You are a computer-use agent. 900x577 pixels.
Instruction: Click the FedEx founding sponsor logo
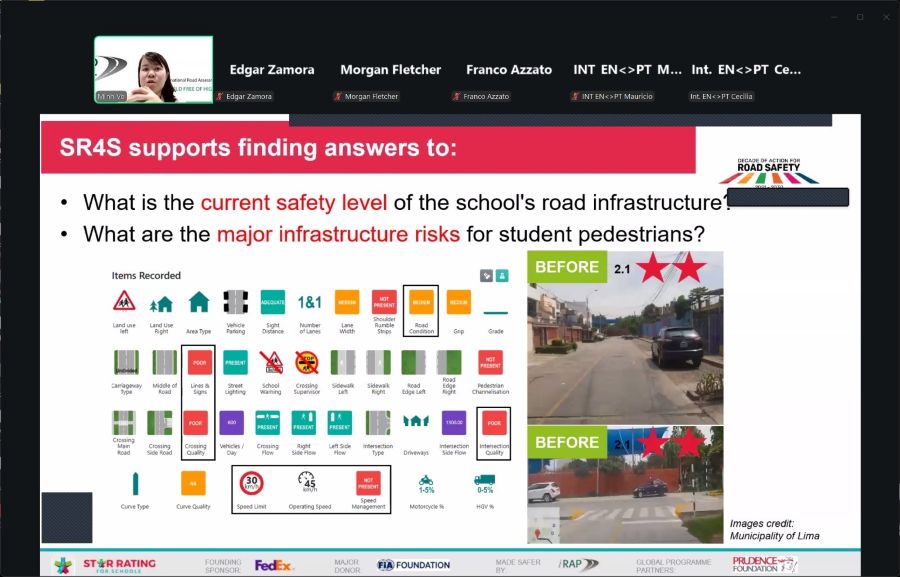[274, 565]
